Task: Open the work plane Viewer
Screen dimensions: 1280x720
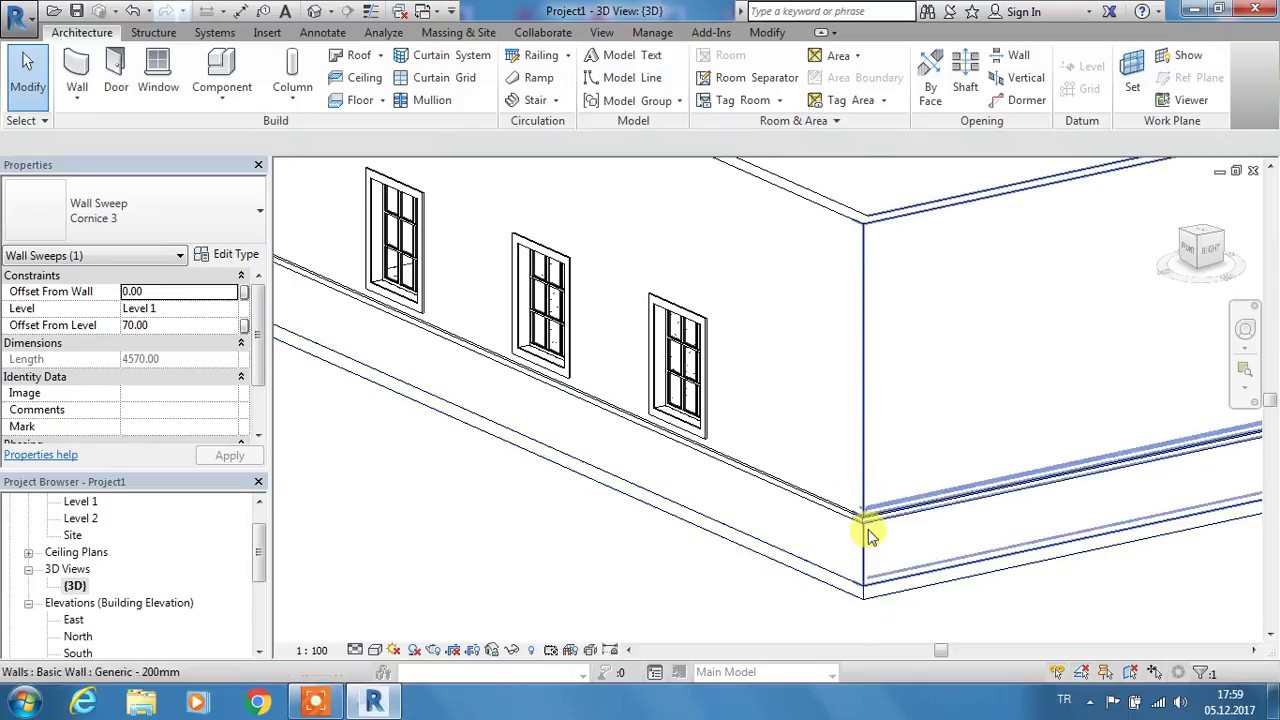Action: coord(1182,100)
